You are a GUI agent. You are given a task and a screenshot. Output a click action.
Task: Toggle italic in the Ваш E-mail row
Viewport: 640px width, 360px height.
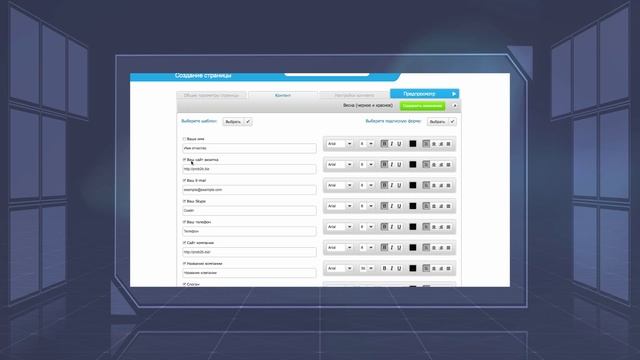pos(392,185)
